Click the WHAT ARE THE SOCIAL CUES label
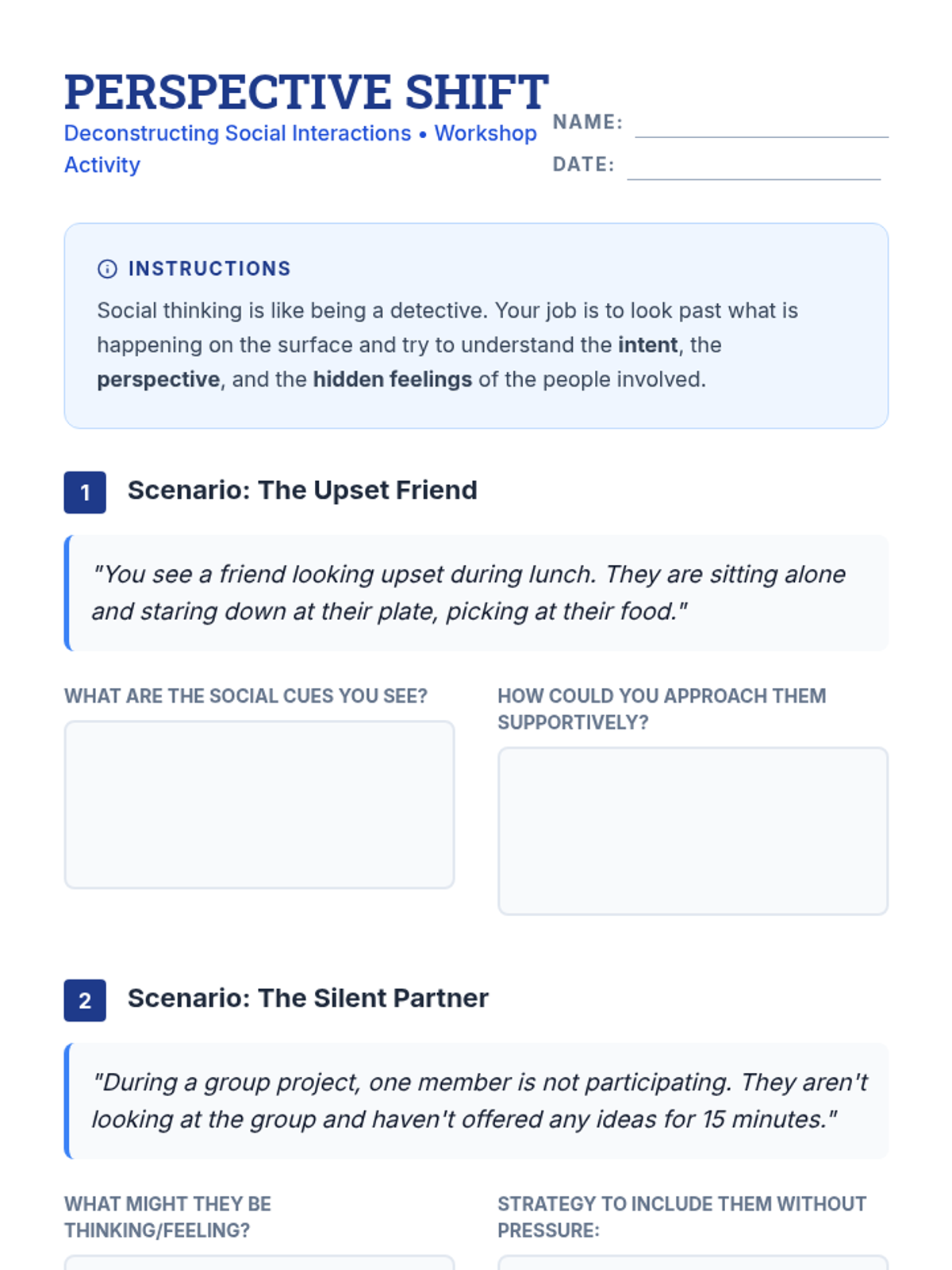Viewport: 952px width, 1270px height. 246,696
